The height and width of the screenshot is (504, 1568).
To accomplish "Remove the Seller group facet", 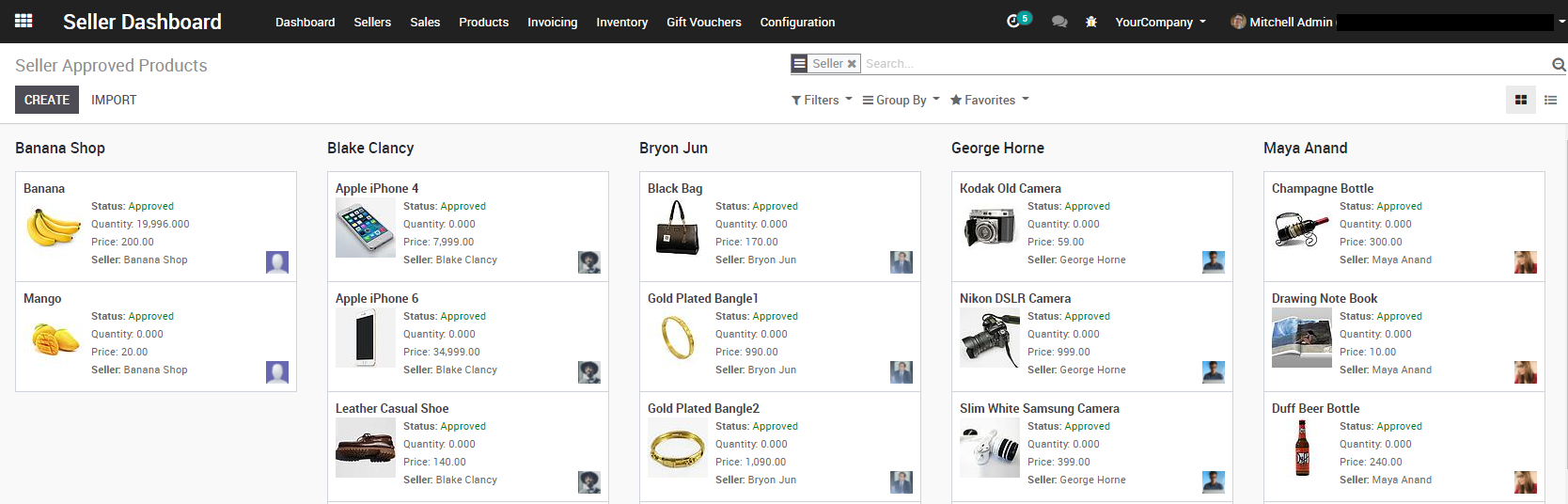I will pyautogui.click(x=852, y=64).
